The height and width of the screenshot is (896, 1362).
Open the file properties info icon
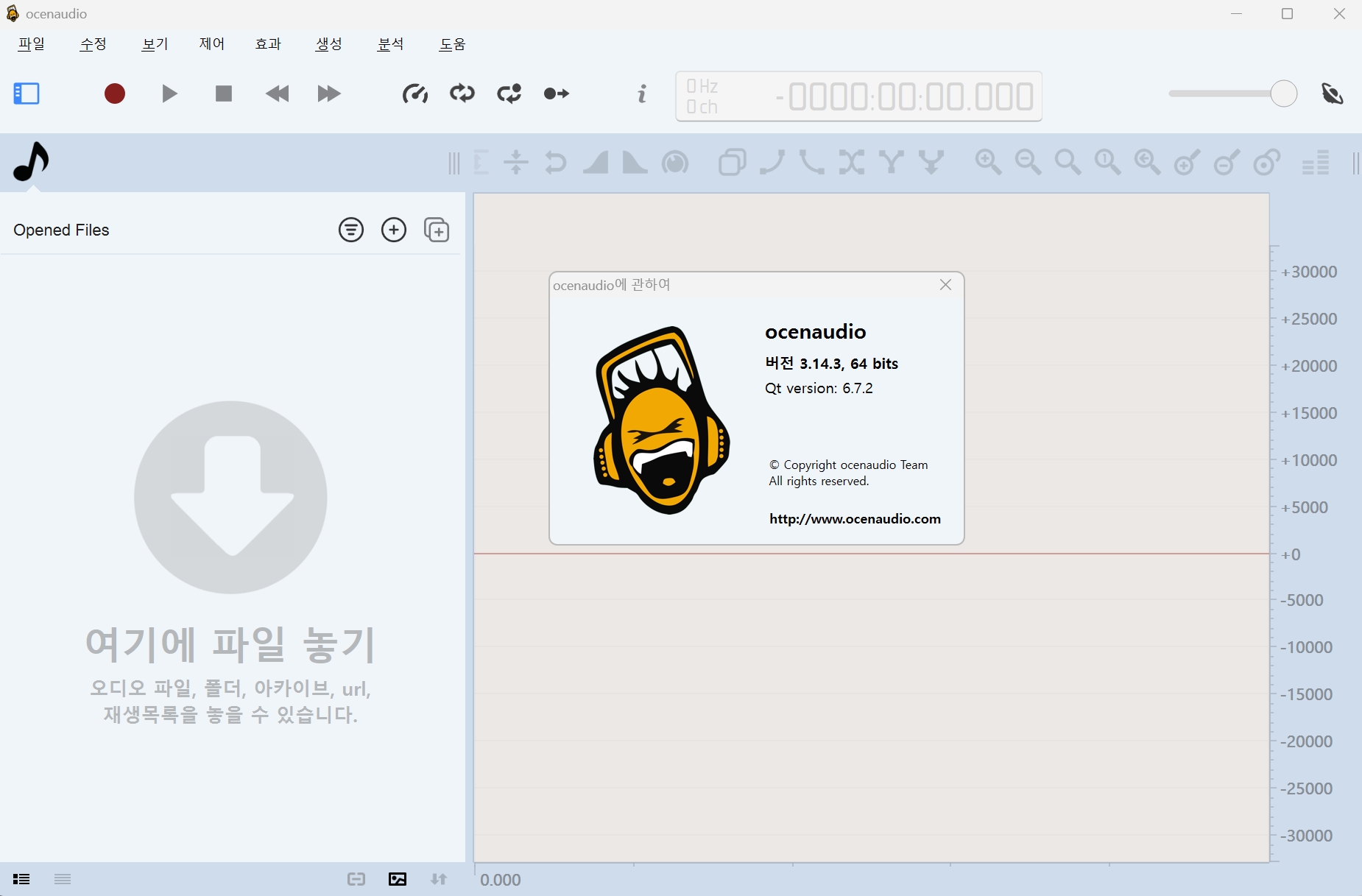[x=642, y=94]
